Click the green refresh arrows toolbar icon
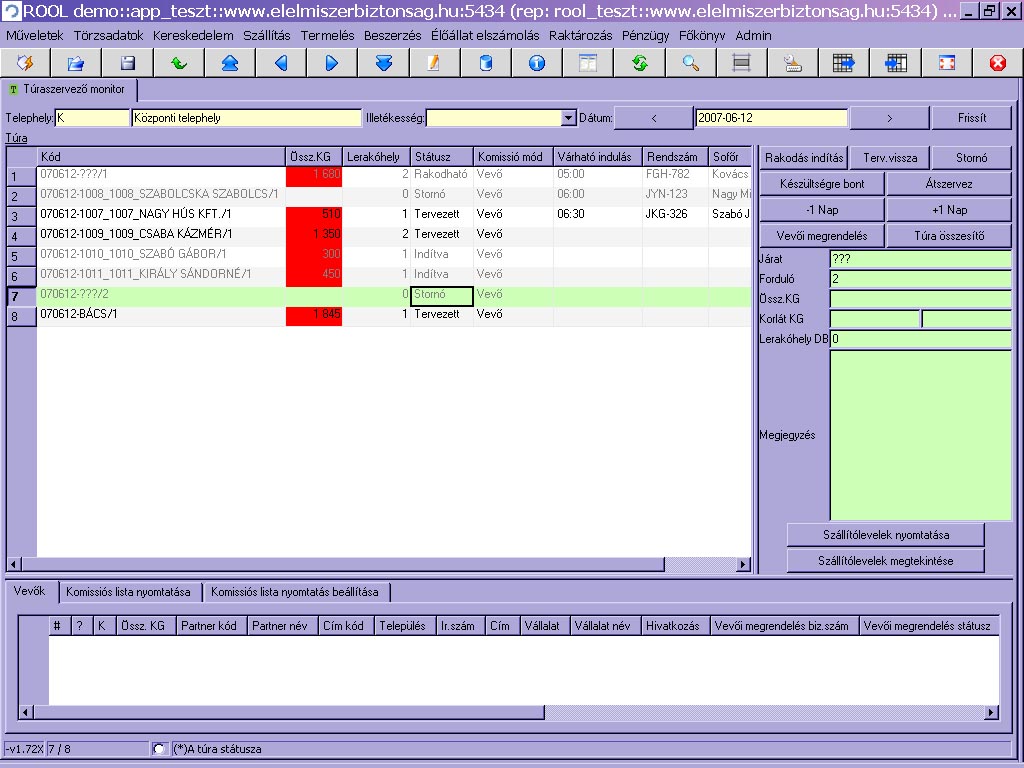The image size is (1024, 768). click(639, 63)
